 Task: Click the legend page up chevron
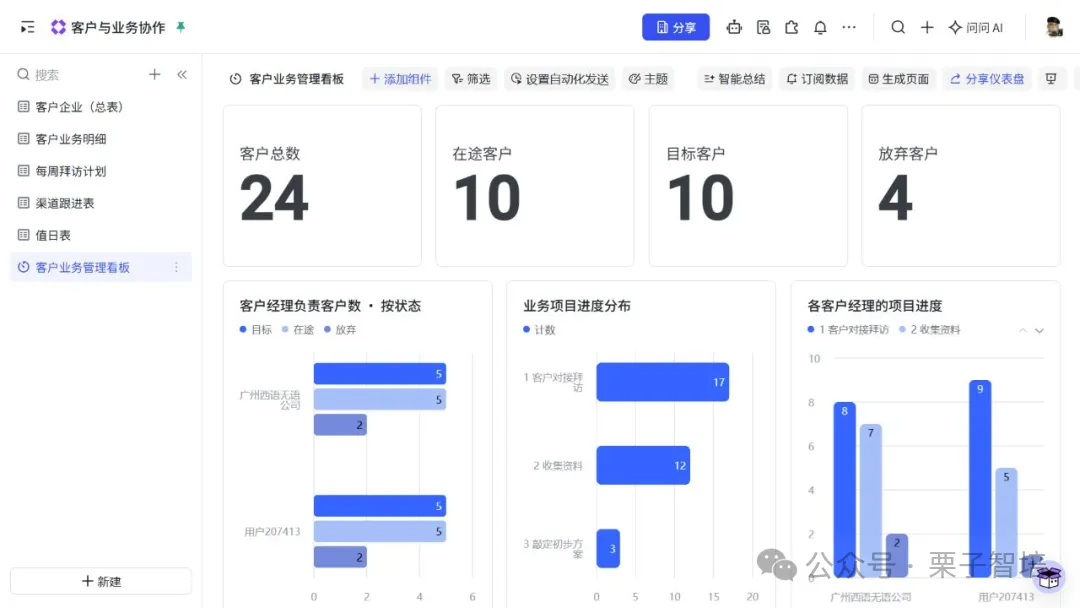click(x=1023, y=331)
